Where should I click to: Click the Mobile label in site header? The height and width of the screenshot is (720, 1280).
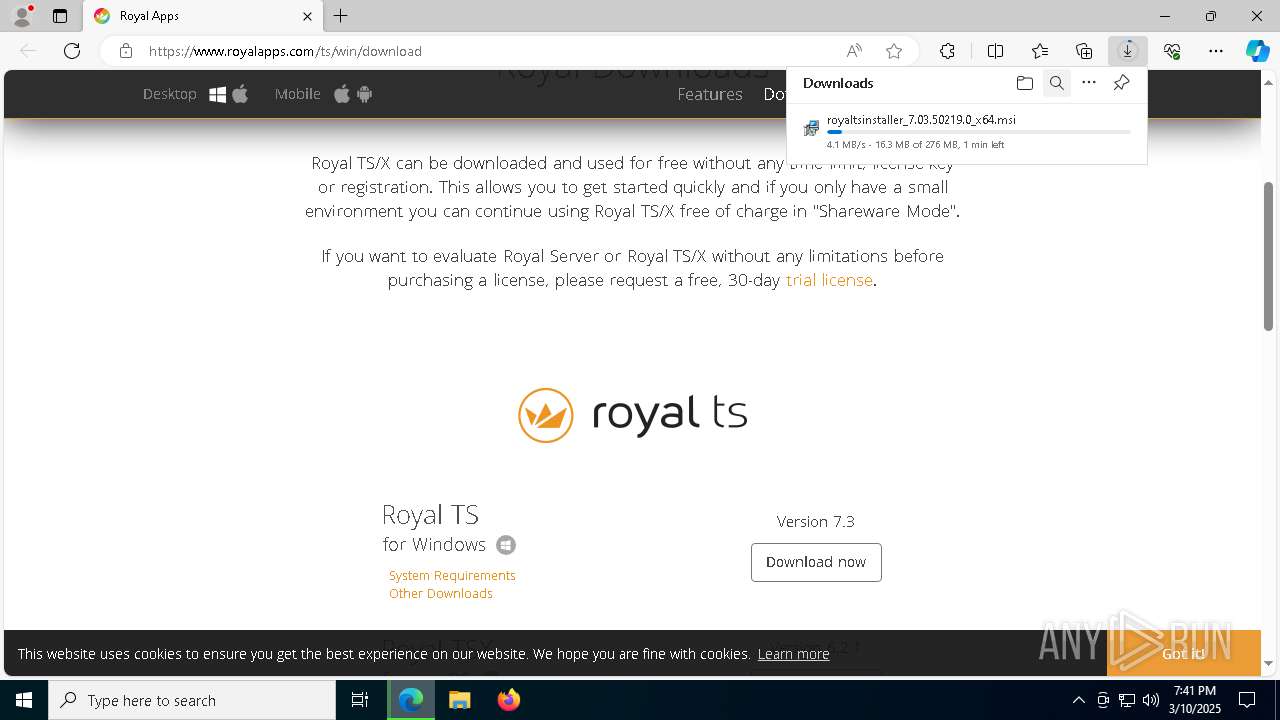click(x=298, y=94)
